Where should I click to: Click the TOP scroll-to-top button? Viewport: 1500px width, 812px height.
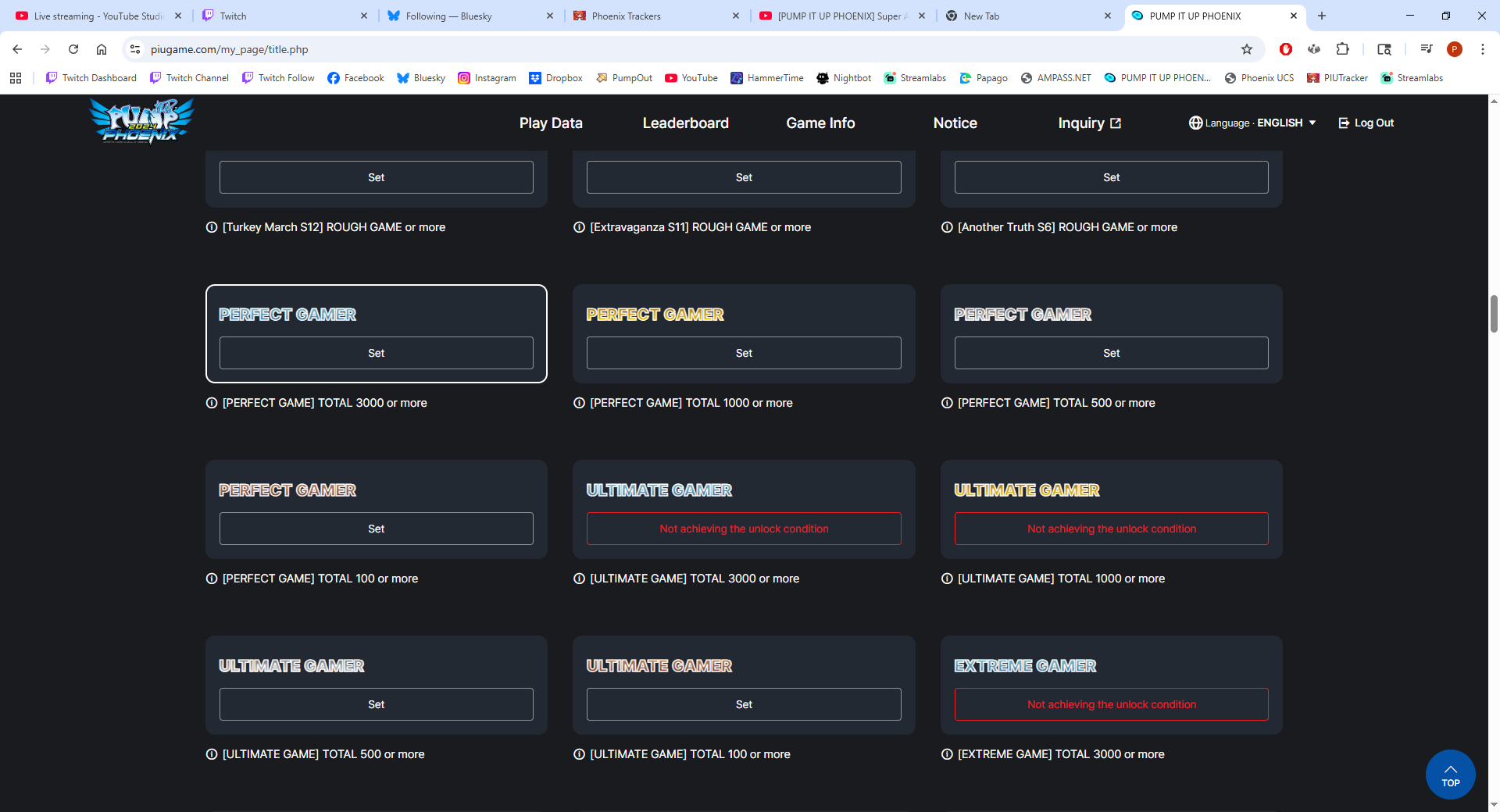(x=1450, y=775)
